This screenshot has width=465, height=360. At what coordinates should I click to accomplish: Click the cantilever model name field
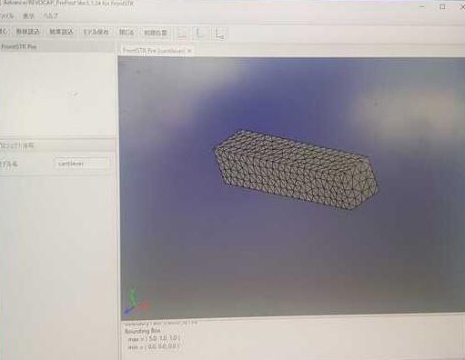(x=82, y=164)
